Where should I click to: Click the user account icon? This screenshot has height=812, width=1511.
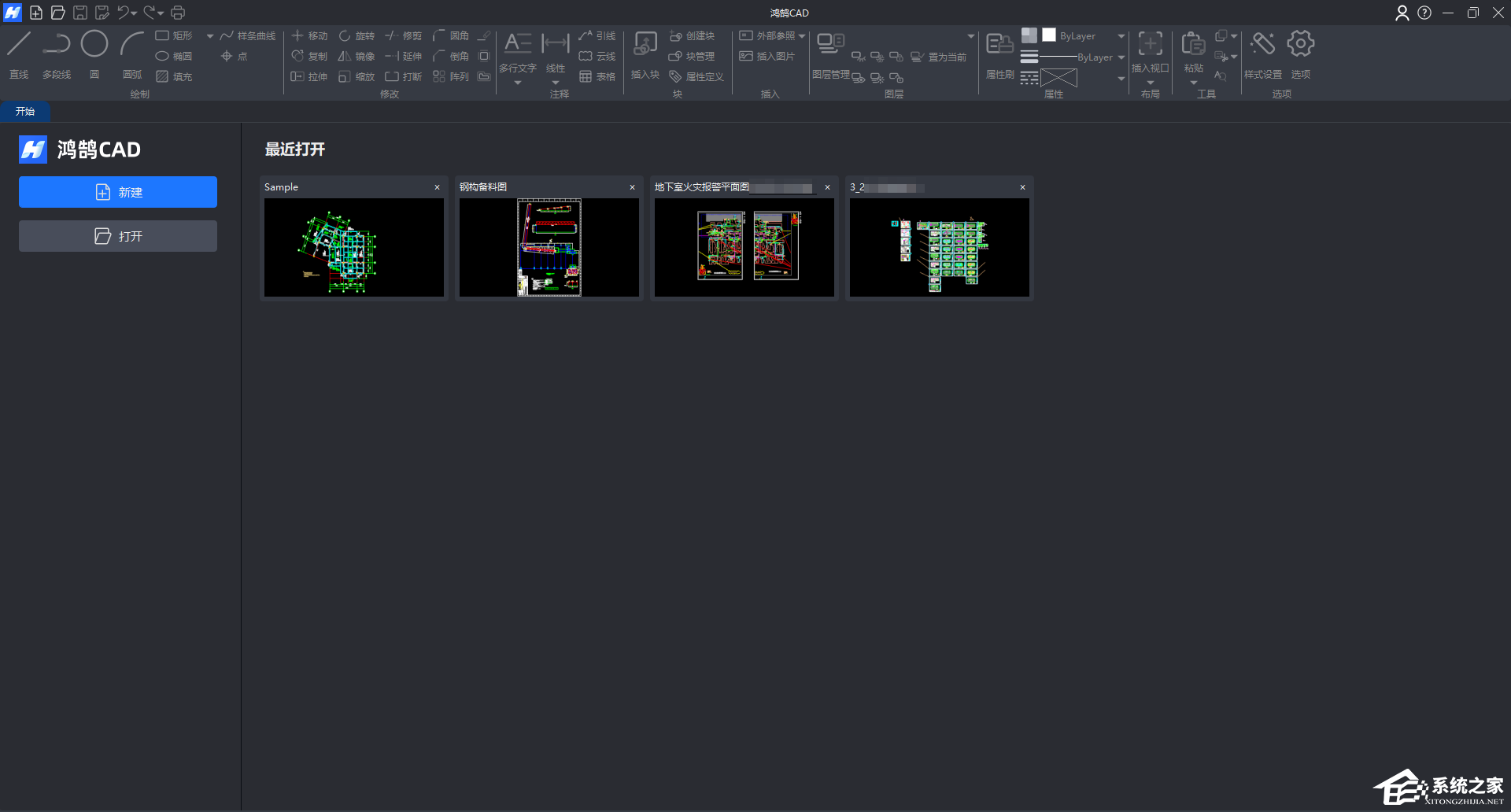tap(1402, 13)
